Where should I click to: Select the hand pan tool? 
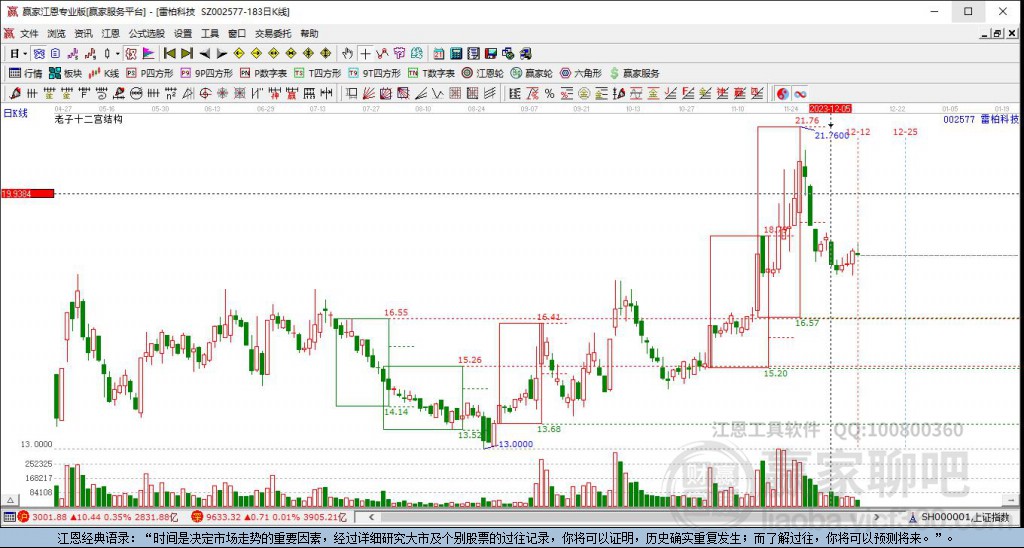pyautogui.click(x=347, y=54)
